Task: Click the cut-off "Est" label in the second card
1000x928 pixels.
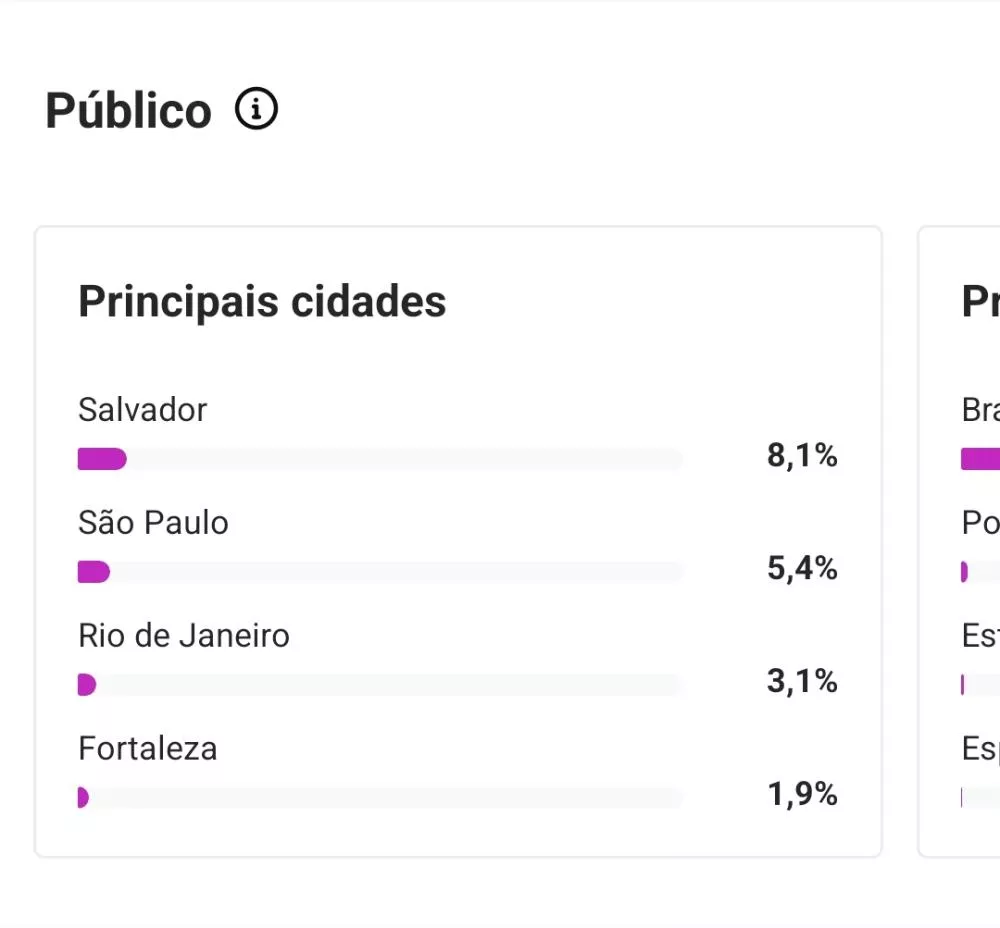Action: pos(980,636)
